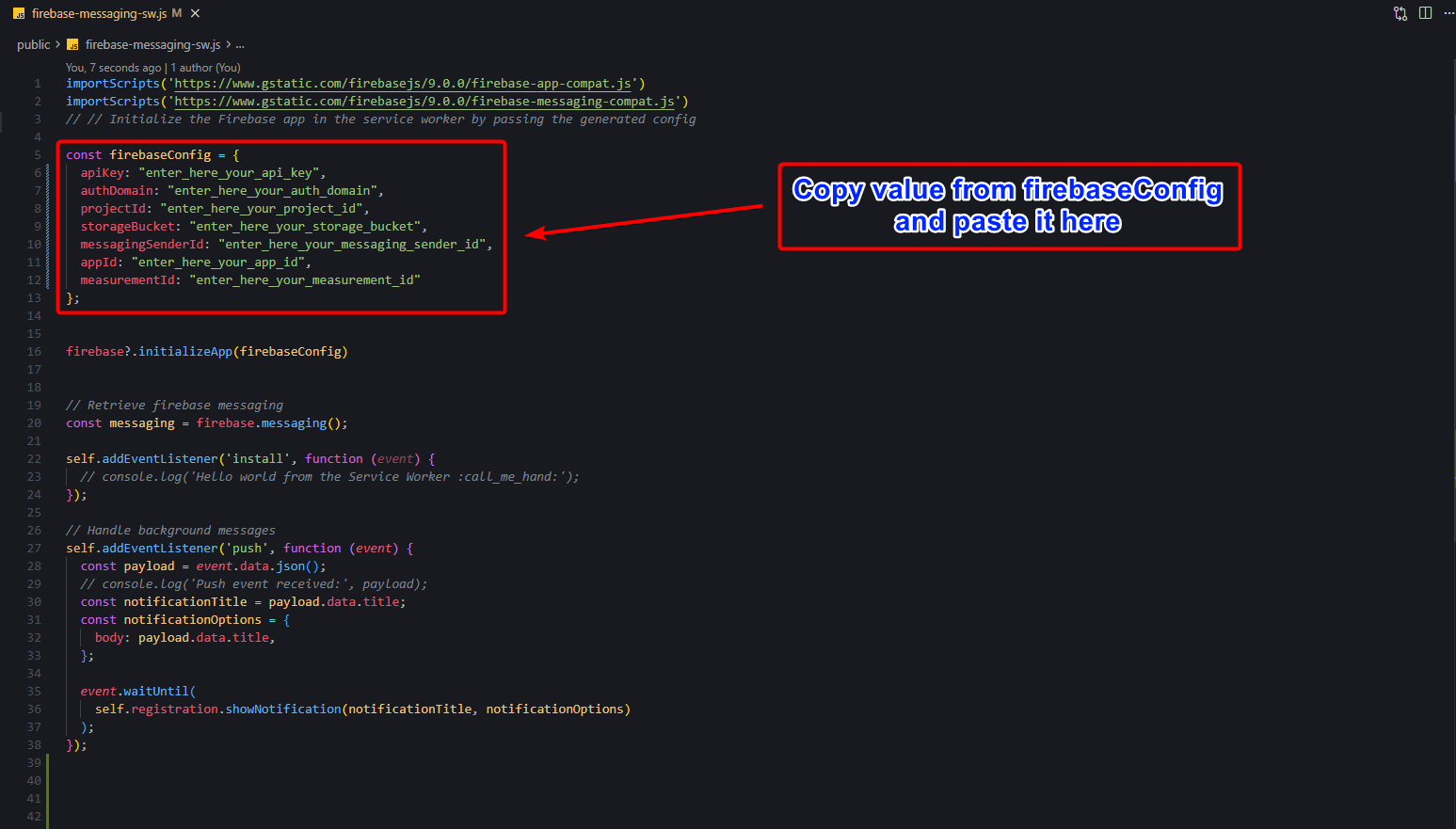
Task: Expand the firebase-messaging-sw.js breadcrumb item
Action: (x=152, y=45)
